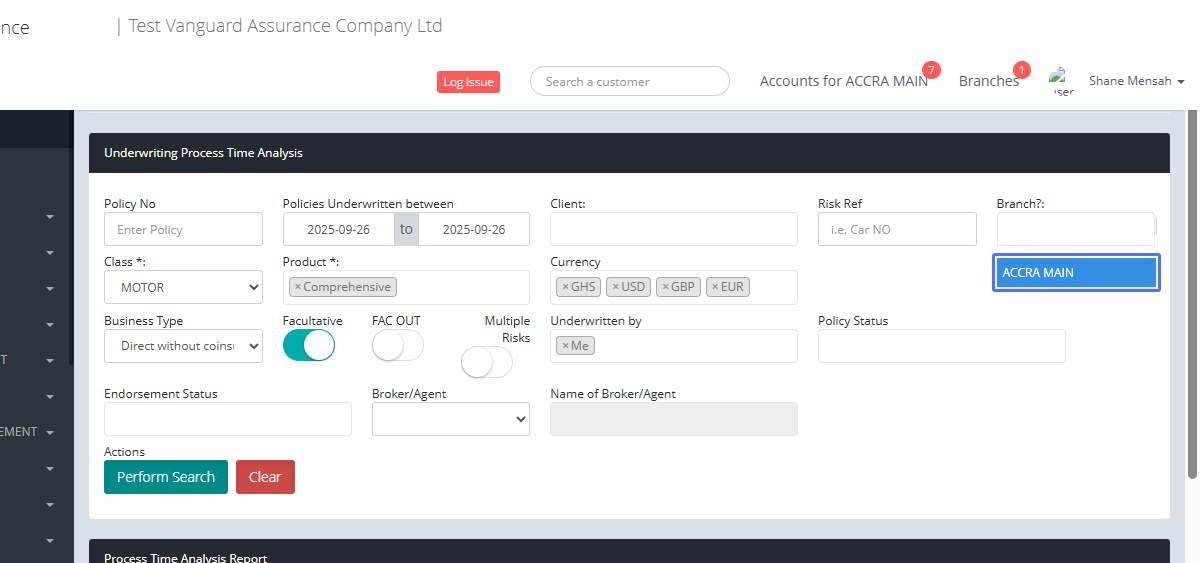Open the Class dropdown showing MOTOR
Viewport: 1200px width, 563px height.
click(x=183, y=288)
